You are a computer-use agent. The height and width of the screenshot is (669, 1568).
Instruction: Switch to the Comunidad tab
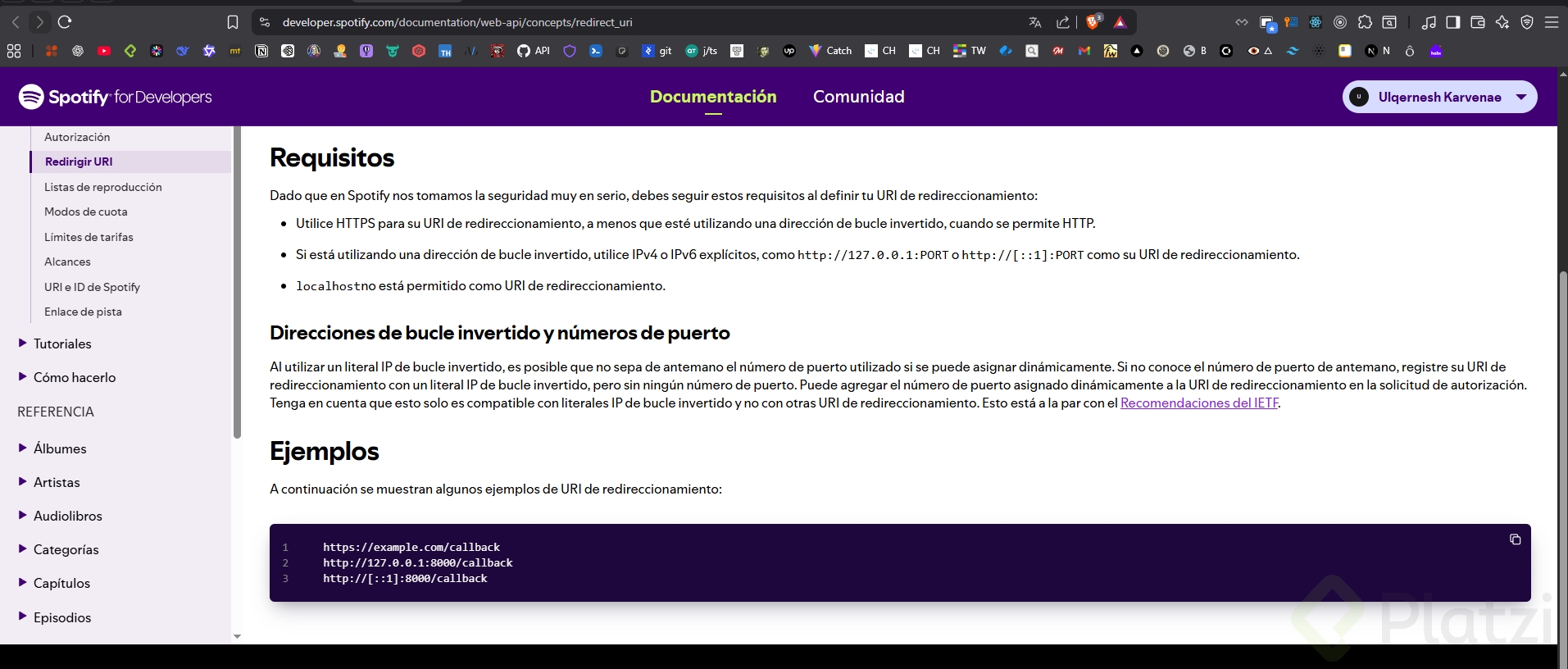pos(859,97)
